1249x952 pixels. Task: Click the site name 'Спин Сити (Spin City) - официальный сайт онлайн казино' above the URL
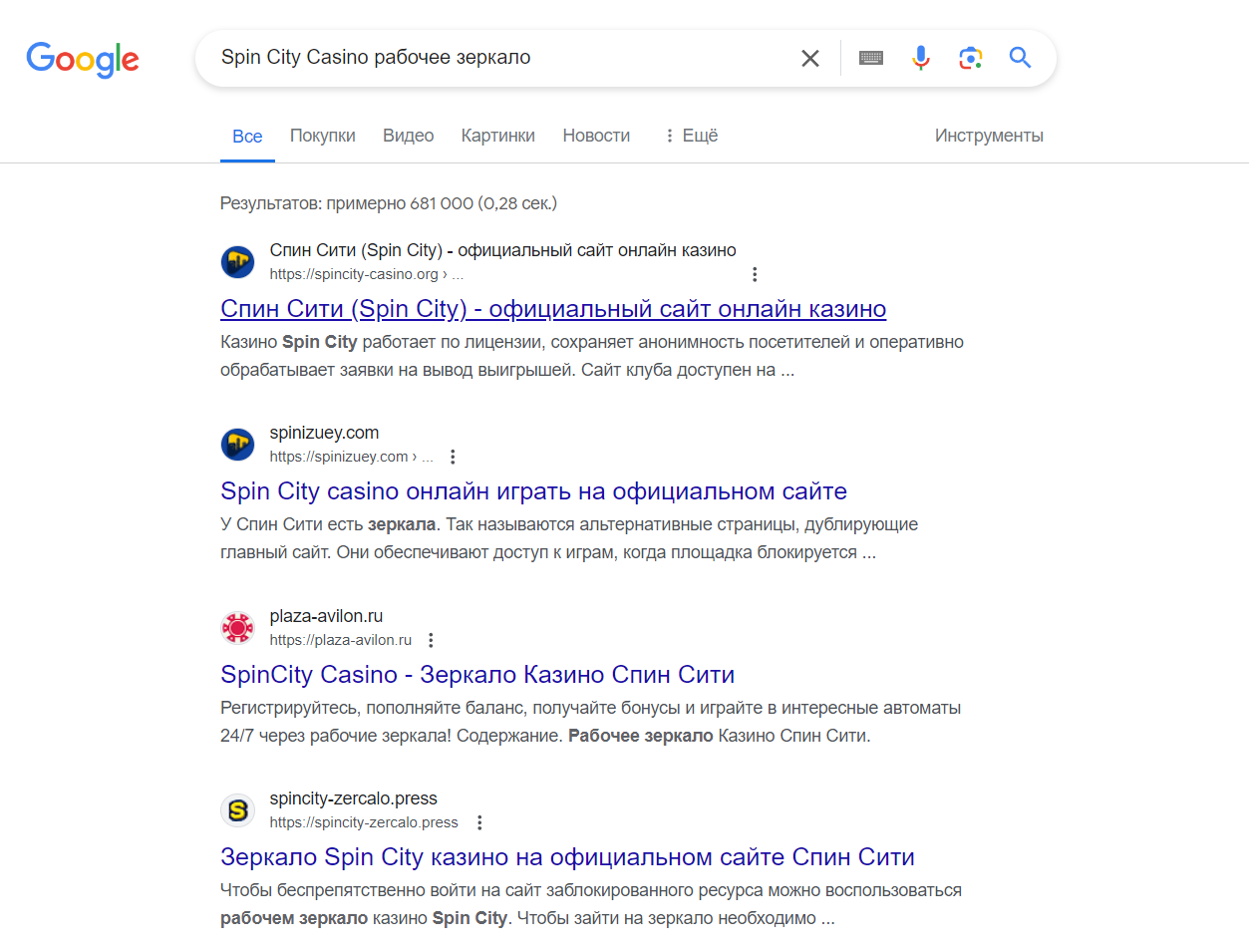[503, 250]
